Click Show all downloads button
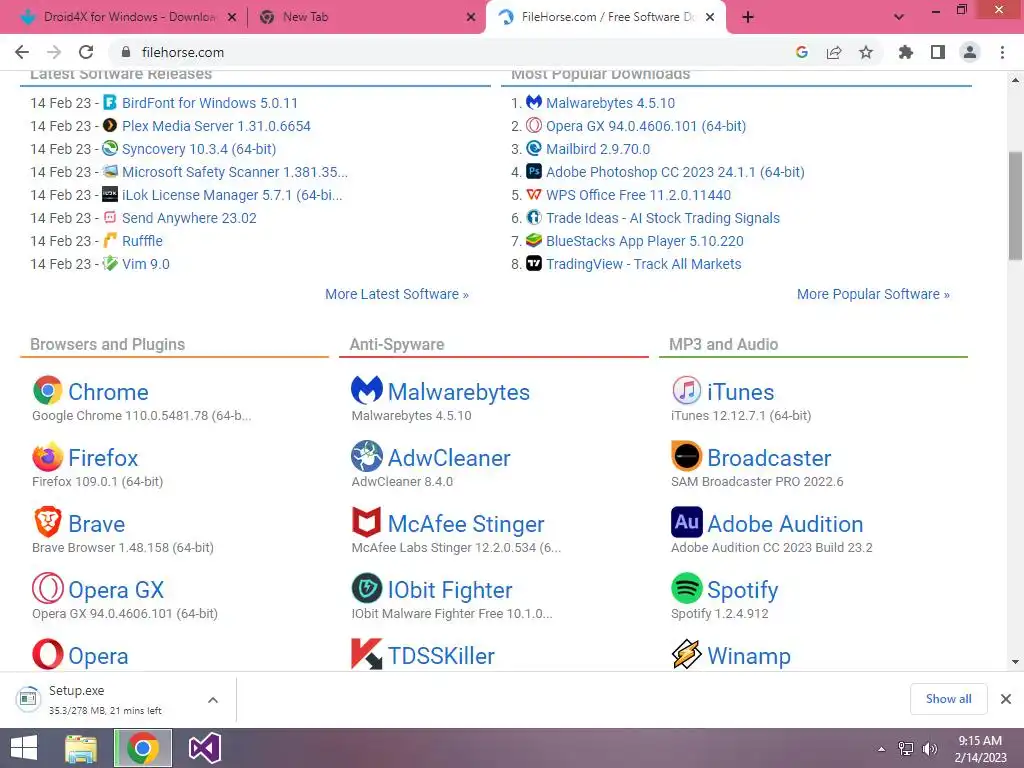 pos(948,699)
